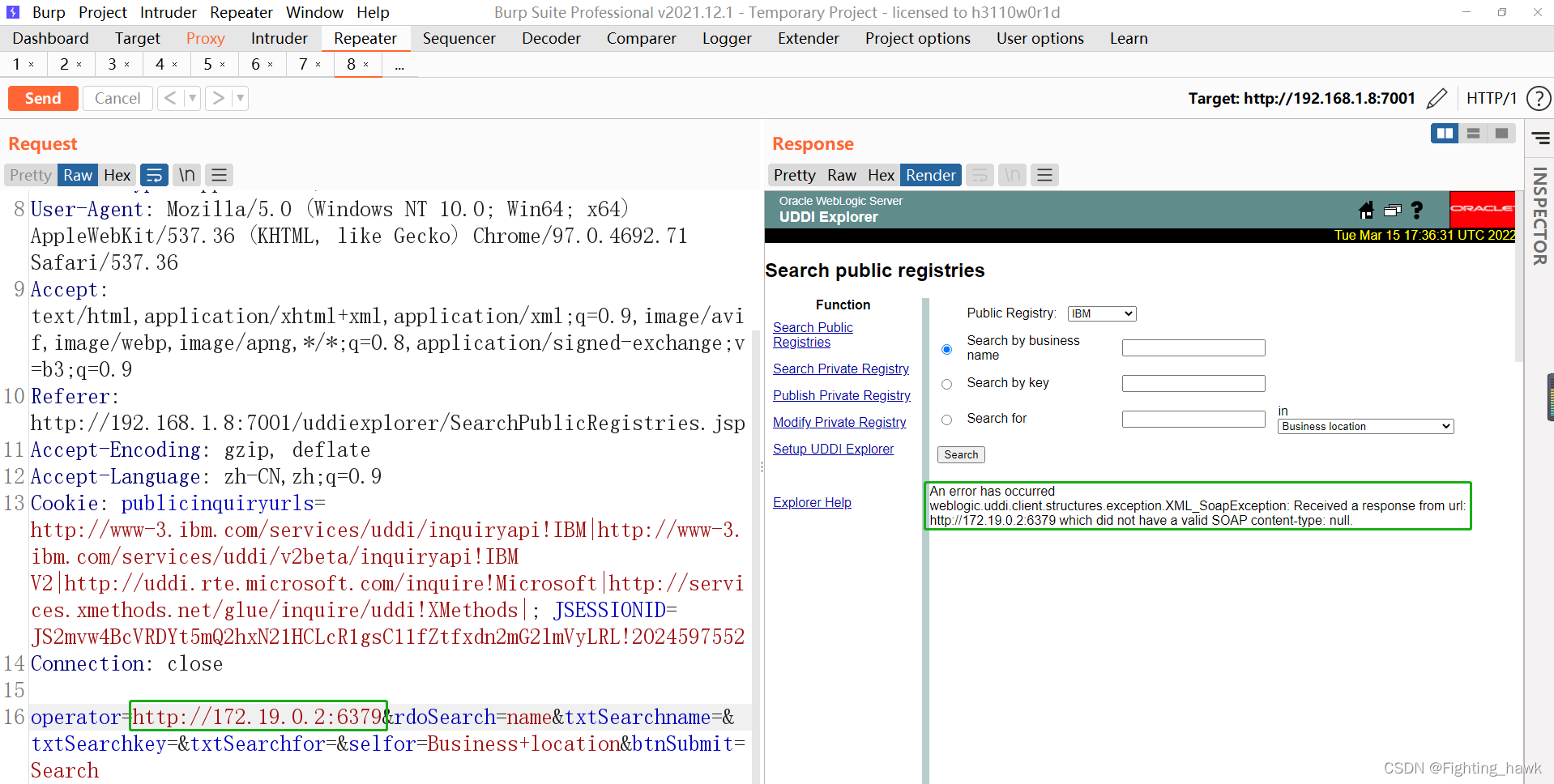Open Explorer Help link
The image size is (1554, 784).
point(812,502)
